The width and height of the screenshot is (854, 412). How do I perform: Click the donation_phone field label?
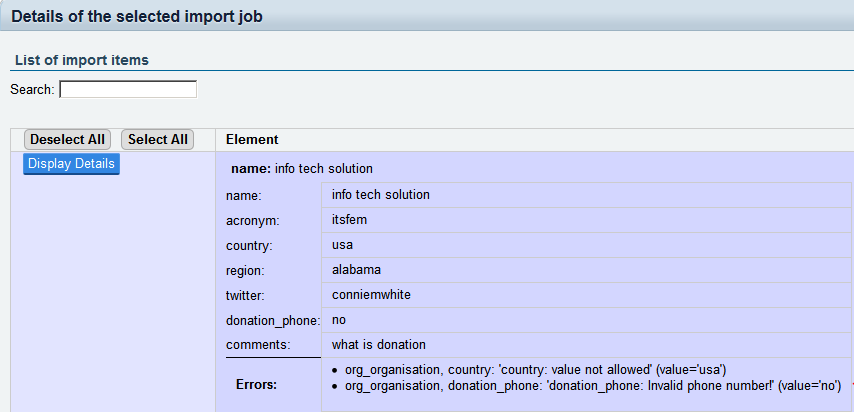pyautogui.click(x=273, y=320)
